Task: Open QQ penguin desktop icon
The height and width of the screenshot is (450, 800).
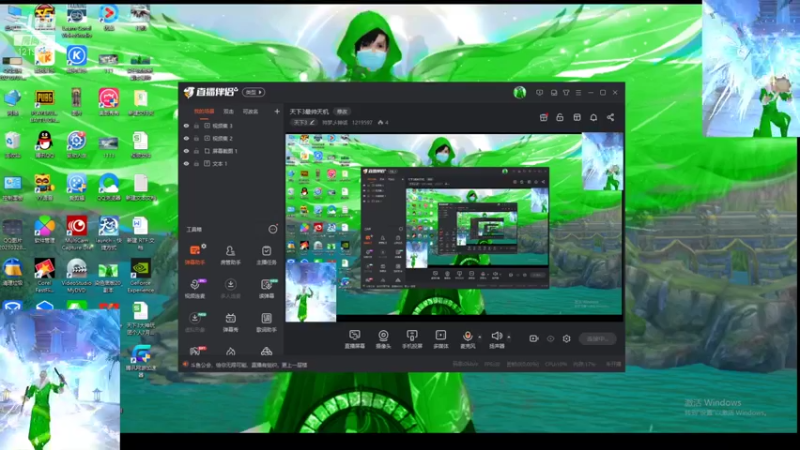Action: pos(44,144)
